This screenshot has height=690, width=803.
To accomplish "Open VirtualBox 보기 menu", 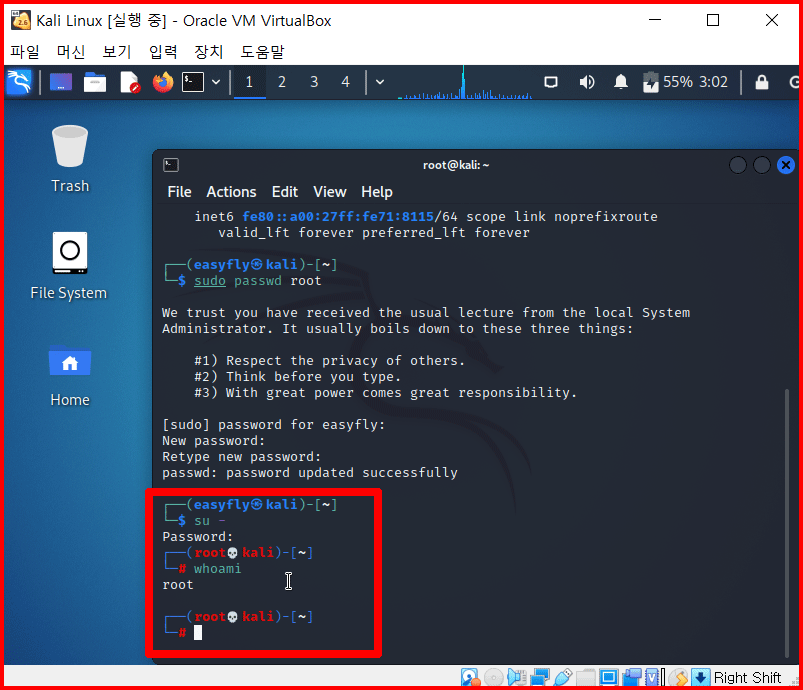I will tap(117, 52).
